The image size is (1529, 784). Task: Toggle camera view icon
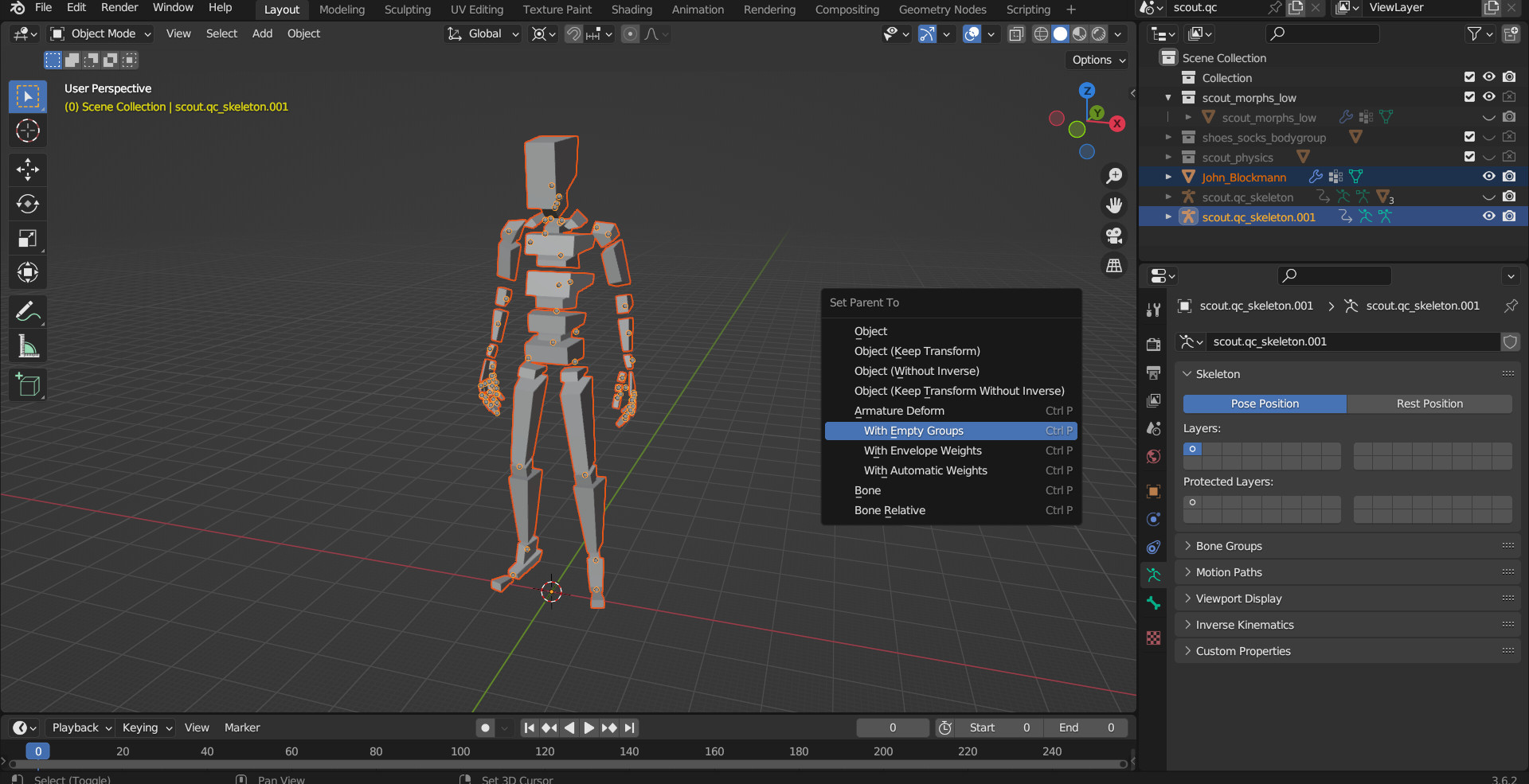pos(1114,236)
